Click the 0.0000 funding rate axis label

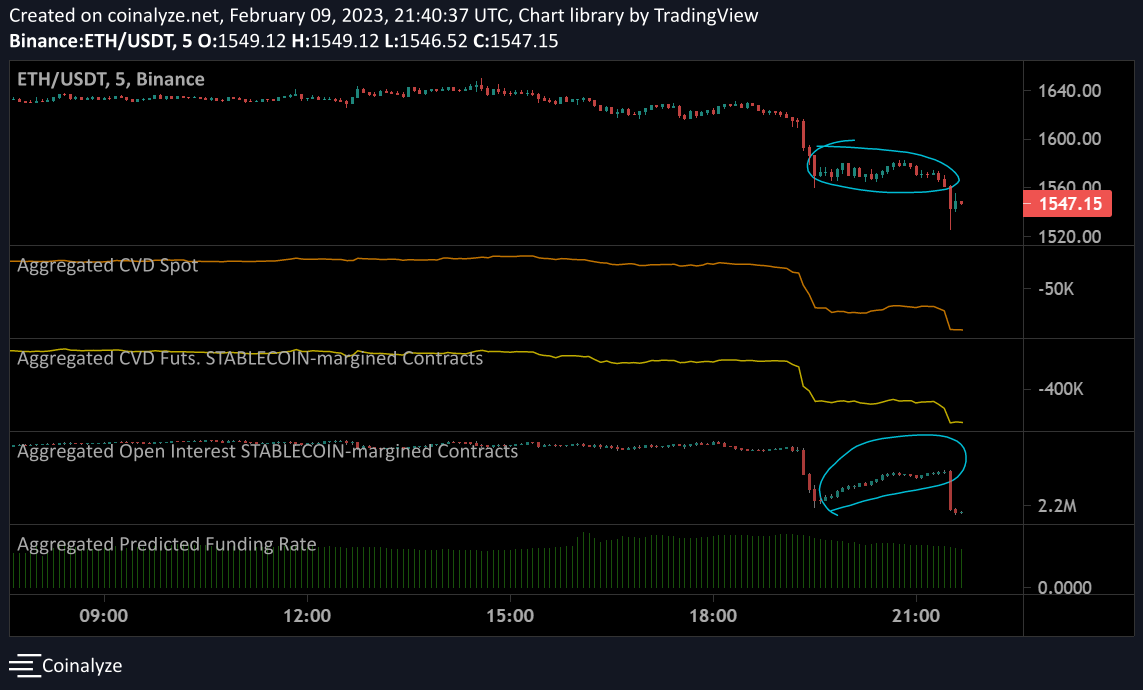click(x=1064, y=588)
